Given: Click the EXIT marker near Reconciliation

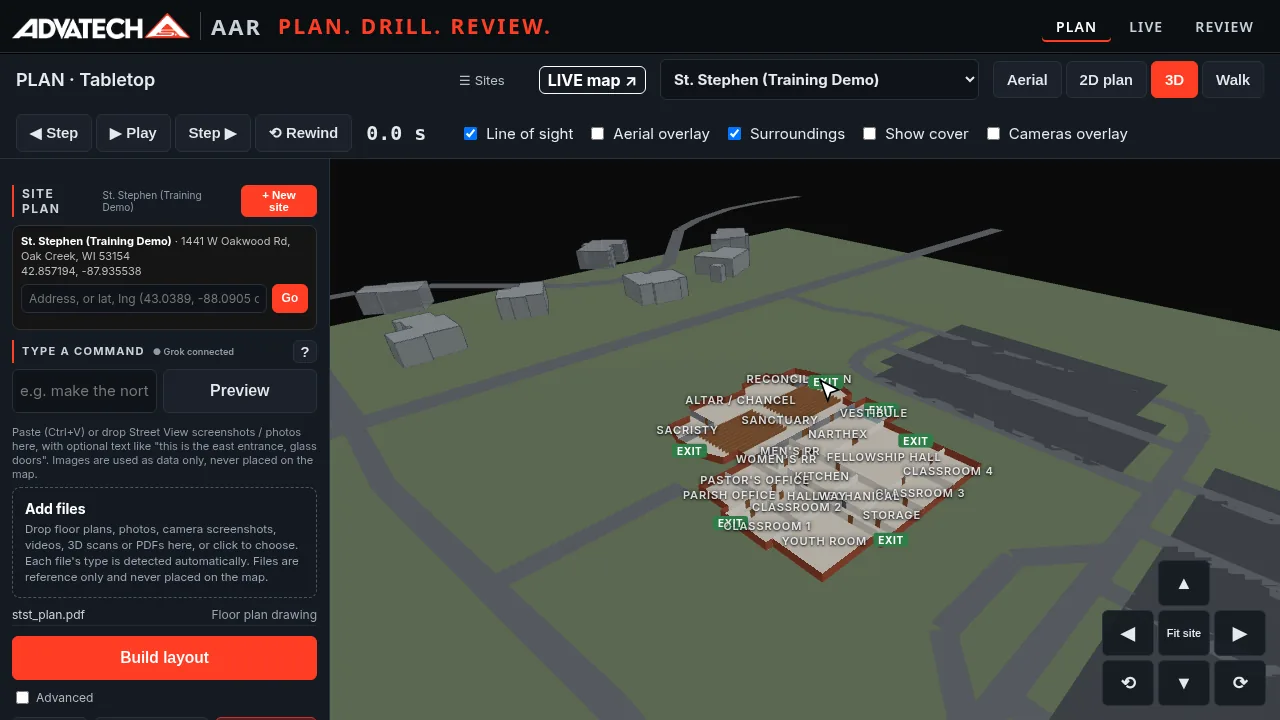Looking at the screenshot, I should coord(826,382).
